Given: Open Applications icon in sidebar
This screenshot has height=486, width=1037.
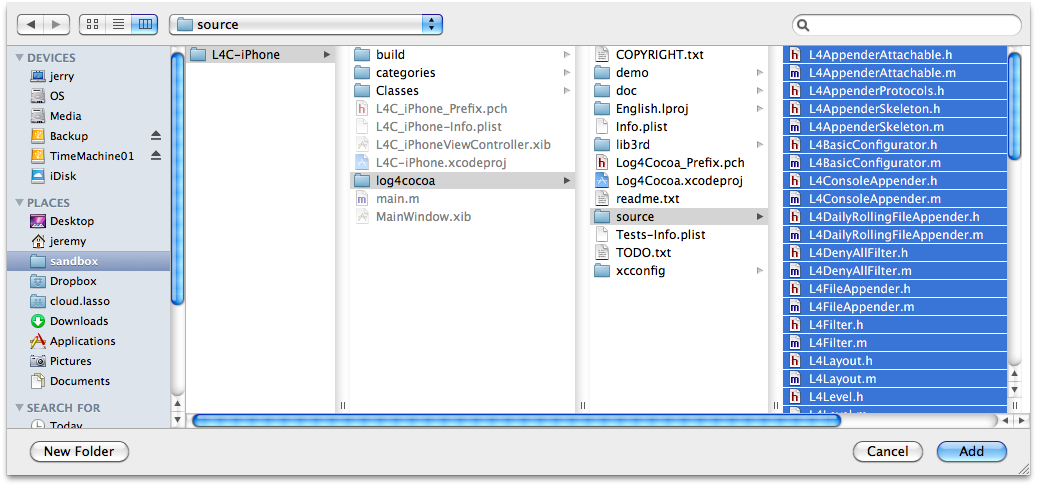Looking at the screenshot, I should pos(38,341).
